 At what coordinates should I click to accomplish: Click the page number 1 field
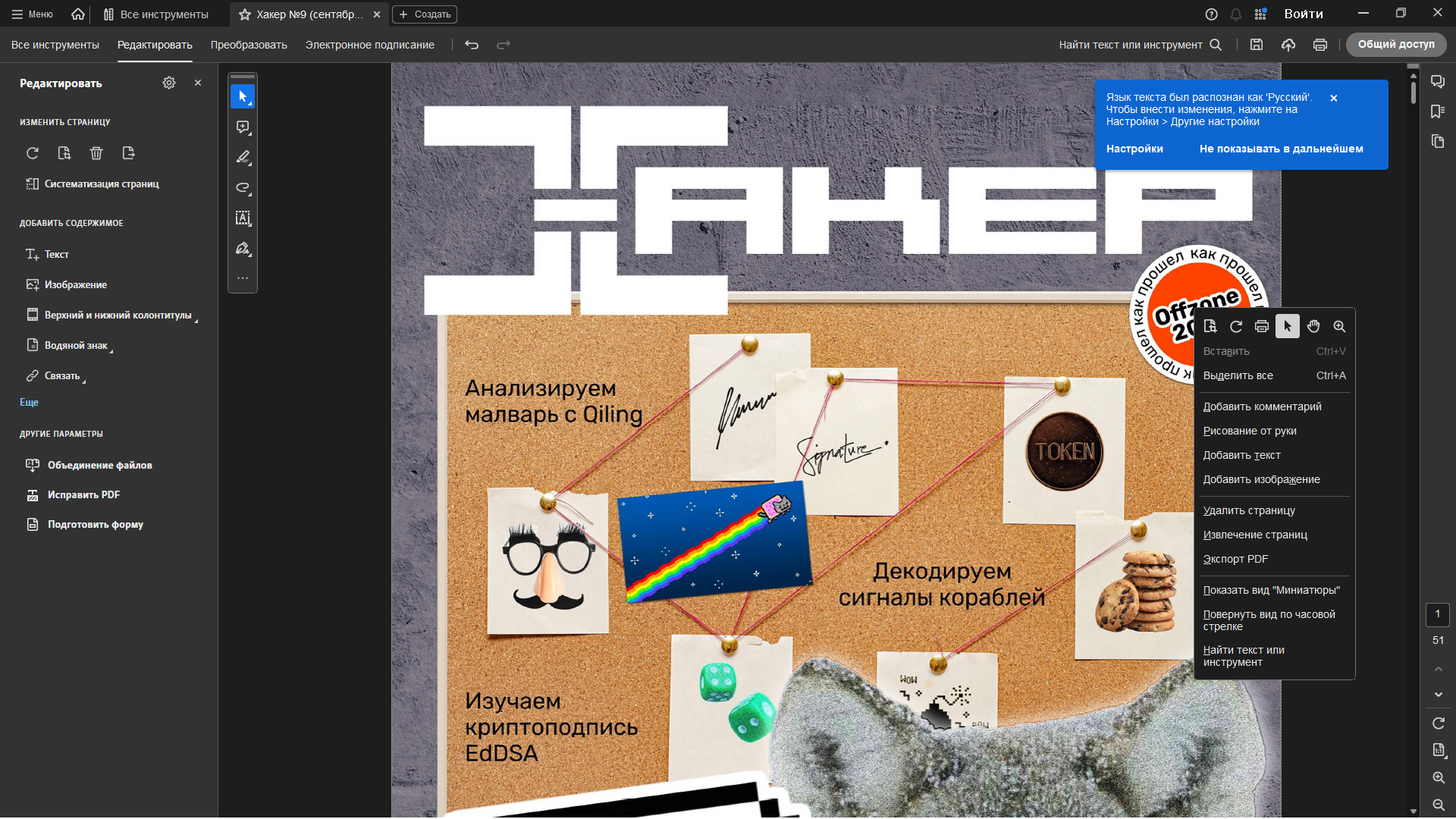click(x=1438, y=614)
